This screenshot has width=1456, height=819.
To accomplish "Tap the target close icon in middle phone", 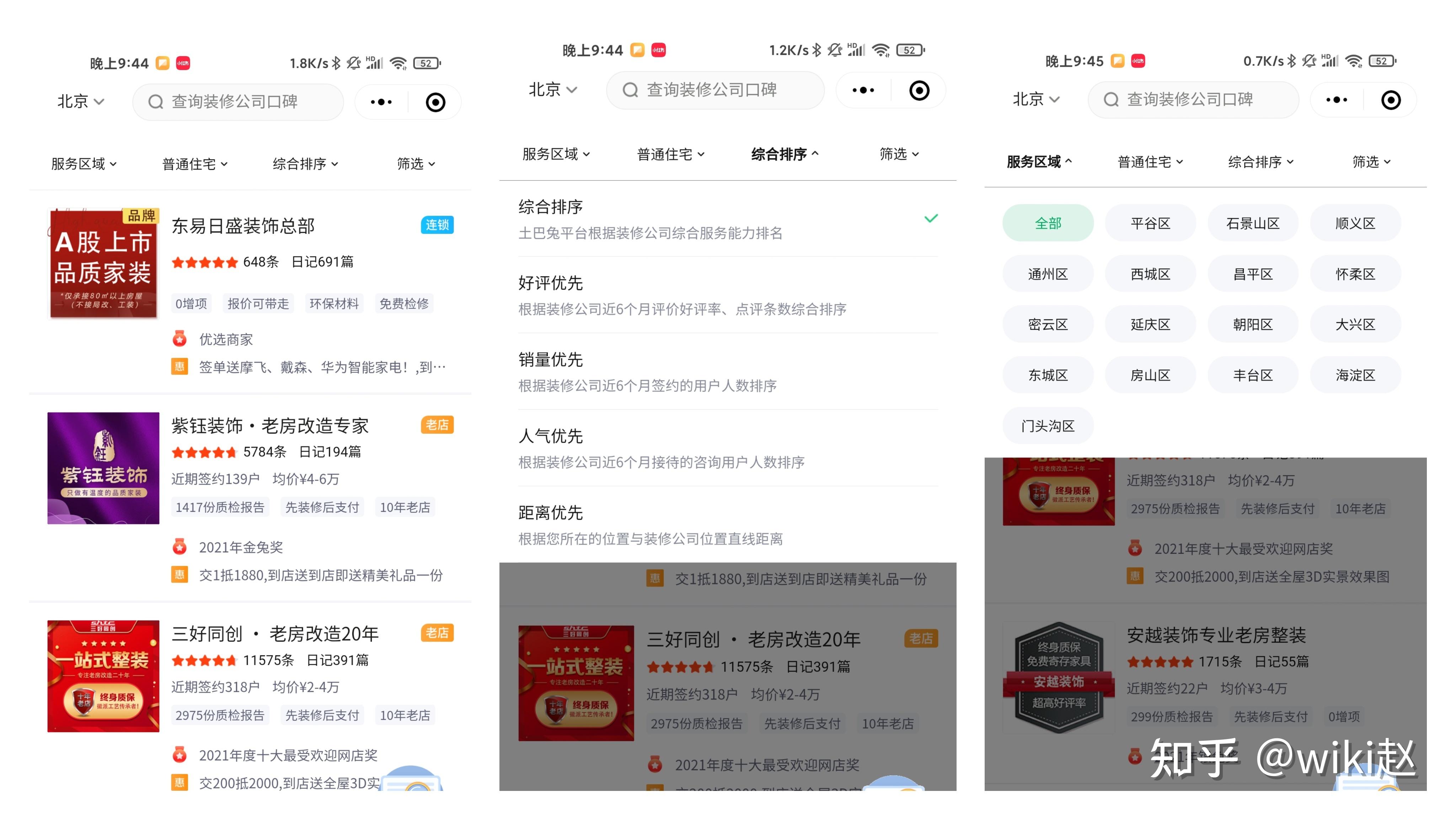I will [919, 90].
